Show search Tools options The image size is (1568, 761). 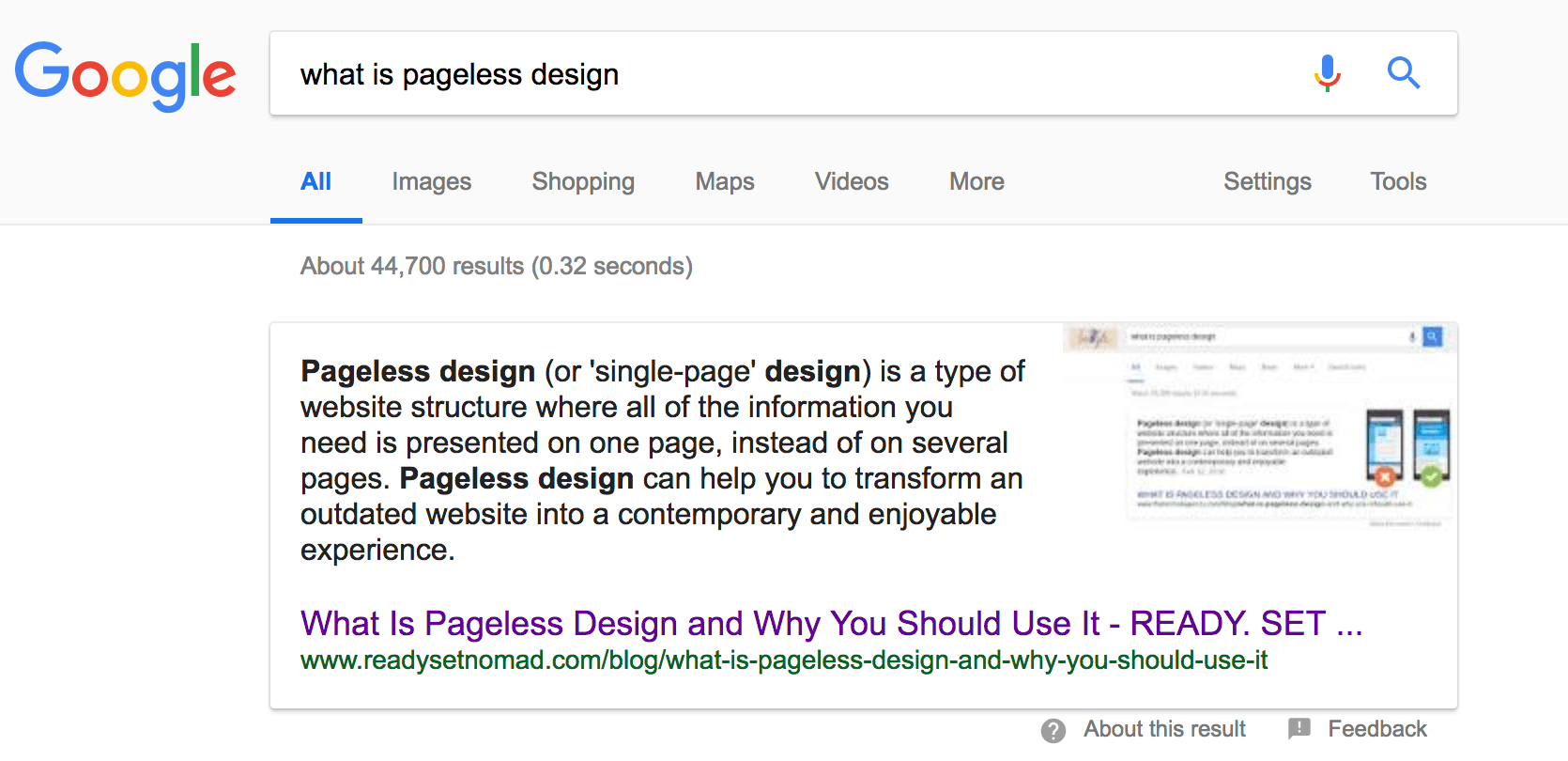point(1398,182)
